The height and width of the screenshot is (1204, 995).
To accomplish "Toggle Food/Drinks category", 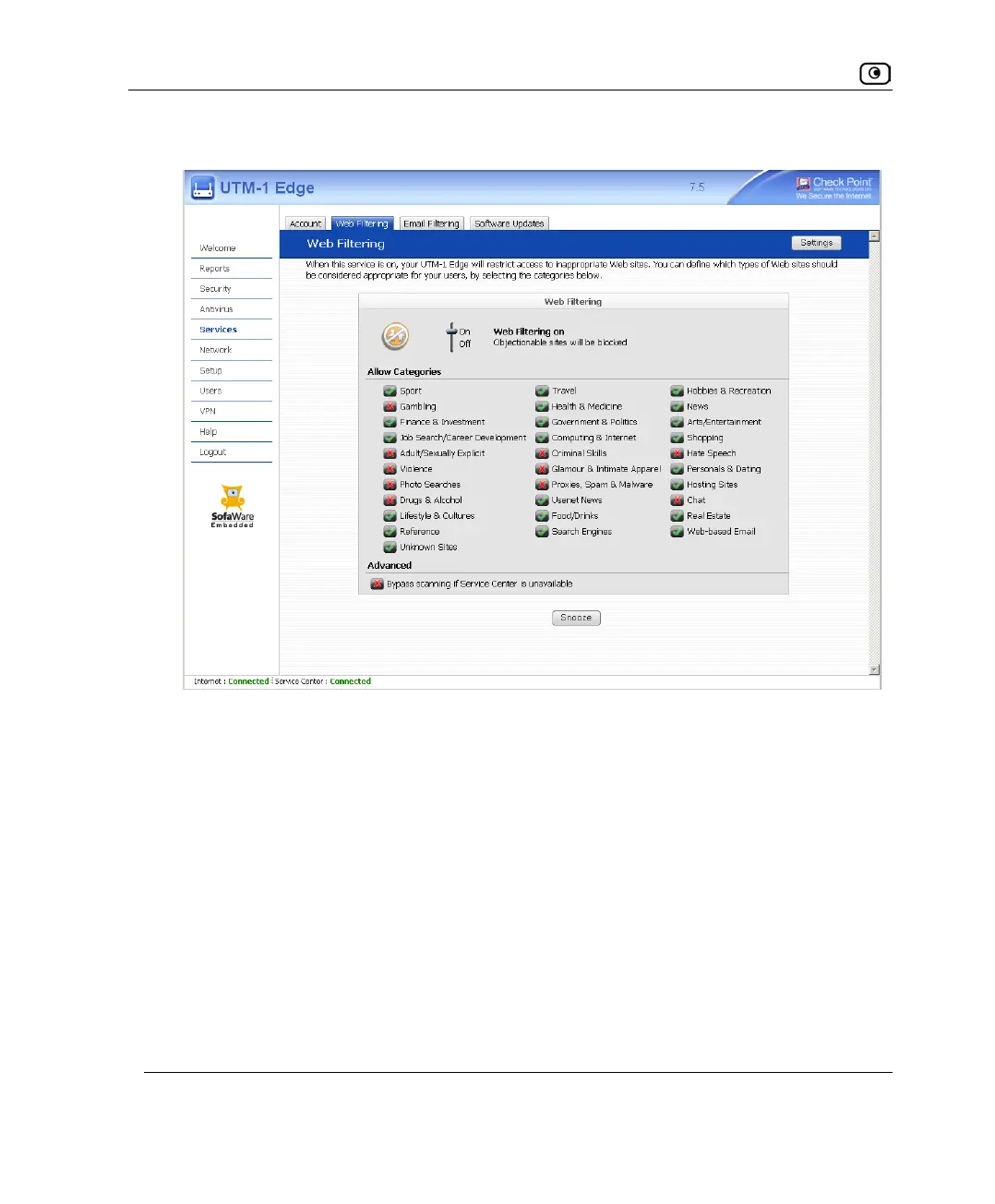I will (x=542, y=516).
